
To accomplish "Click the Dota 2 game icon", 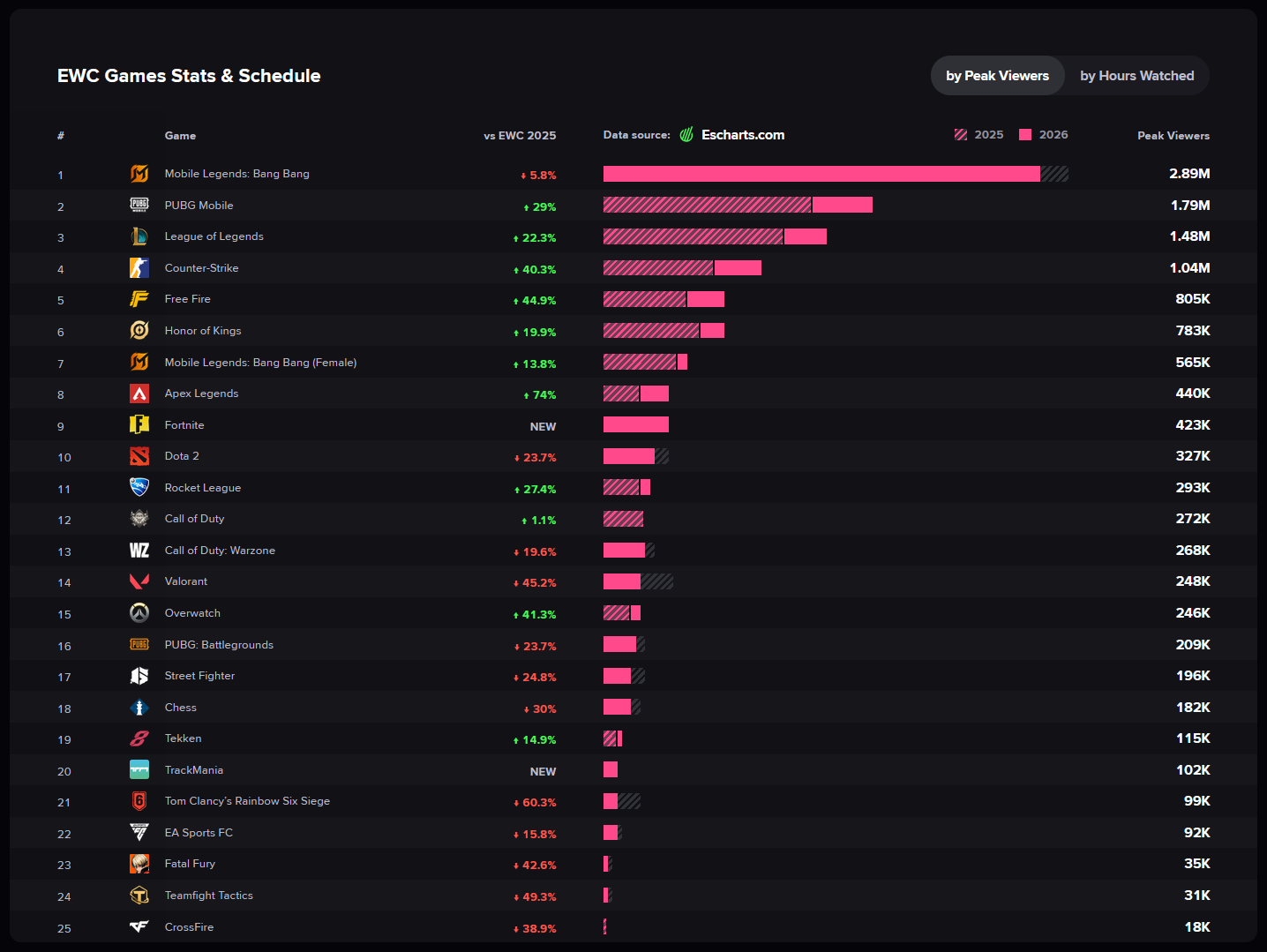I will coord(139,456).
